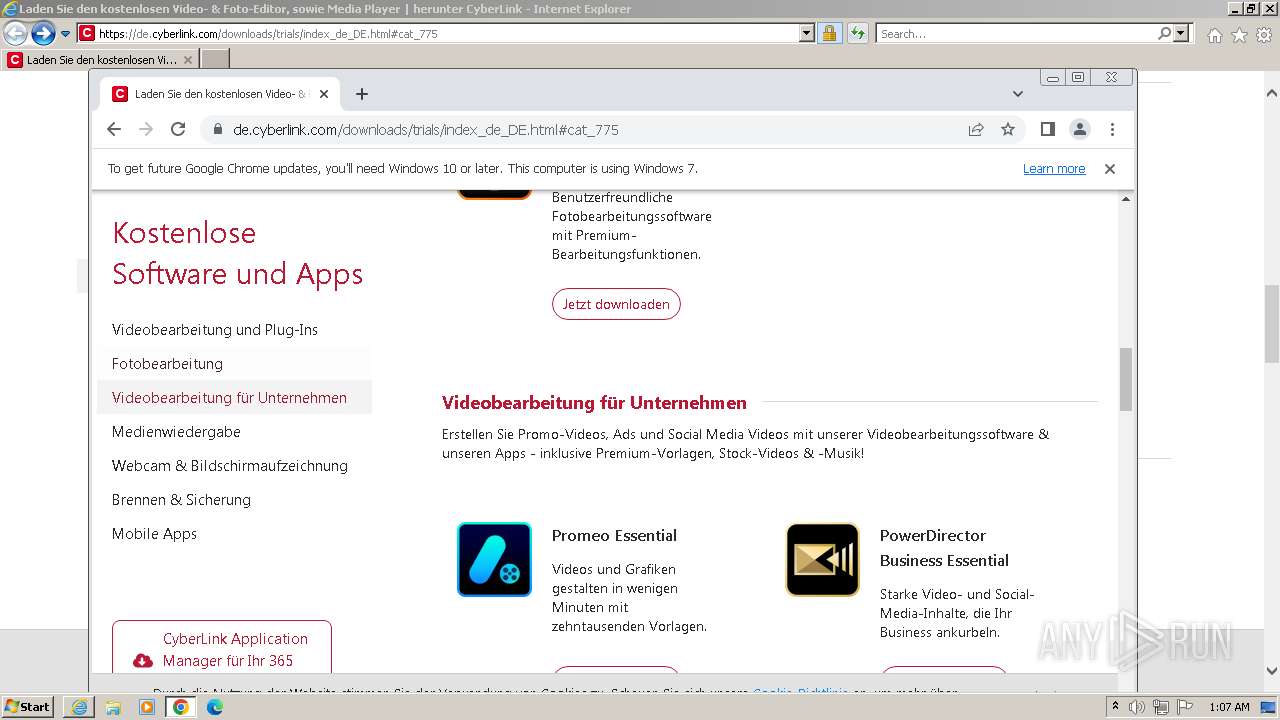Open Internet Explorer recent pages dropdown

(x=65, y=34)
